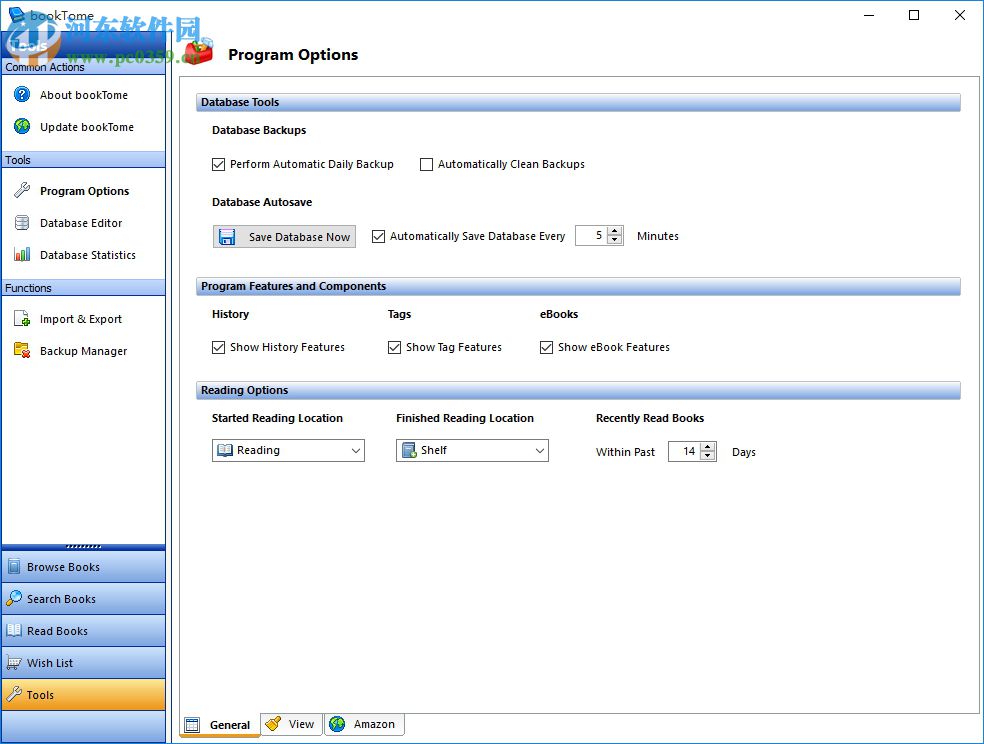Switch to the General tab
Image resolution: width=984 pixels, height=744 pixels.
tap(220, 725)
